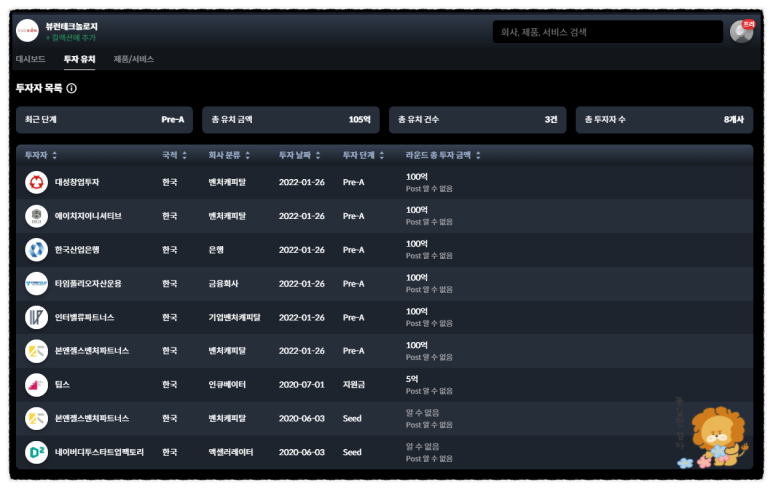Open the 한국산업은행 investor name
The width and height of the screenshot is (773, 489).
tap(77, 250)
